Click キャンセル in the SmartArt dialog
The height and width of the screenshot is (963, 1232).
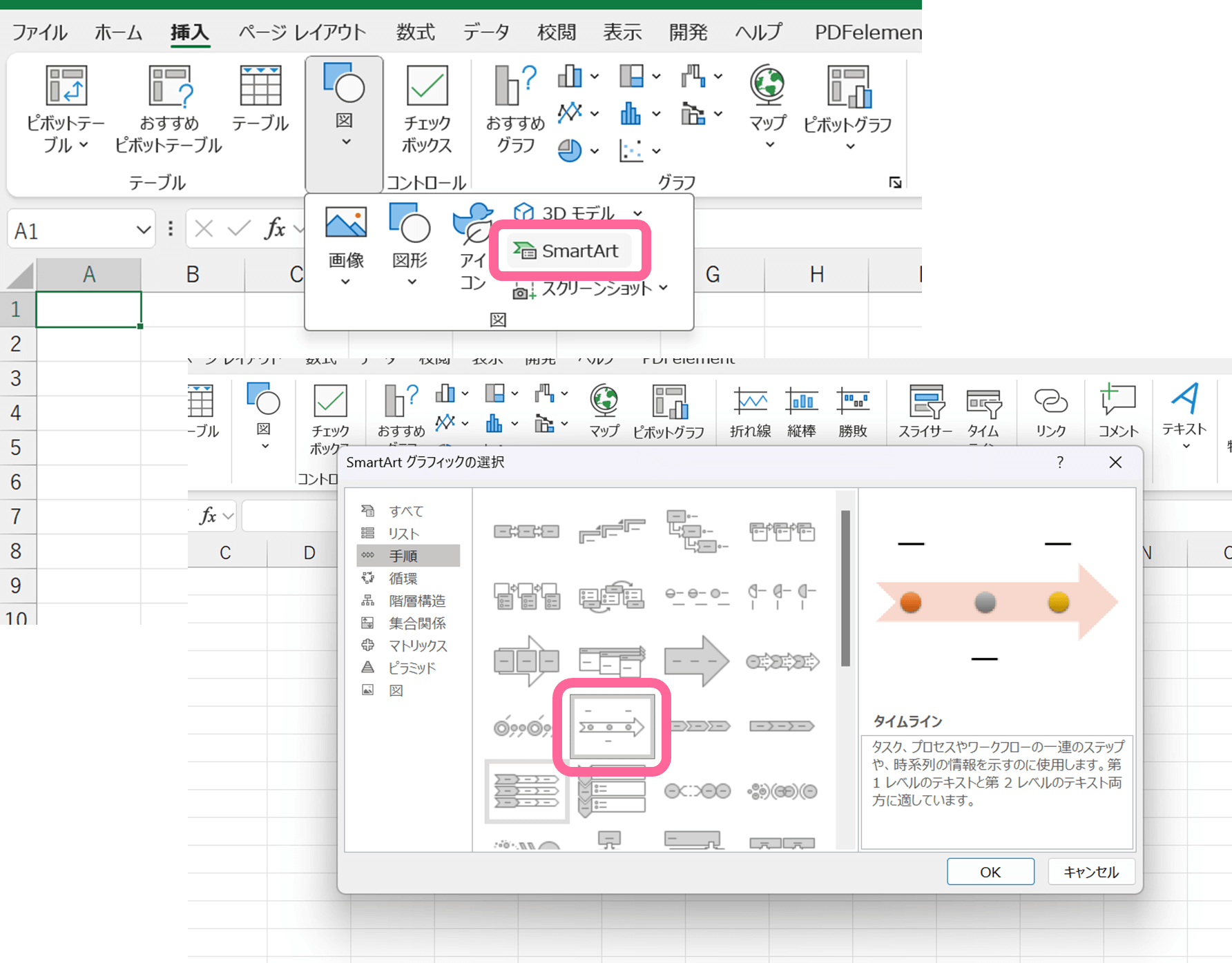[1091, 872]
